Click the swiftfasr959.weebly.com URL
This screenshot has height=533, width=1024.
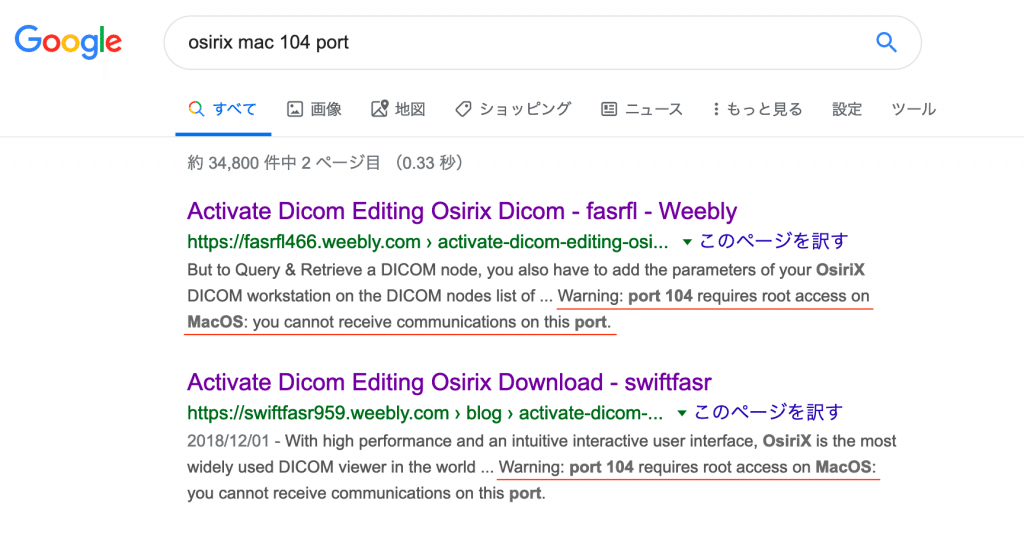coord(425,413)
